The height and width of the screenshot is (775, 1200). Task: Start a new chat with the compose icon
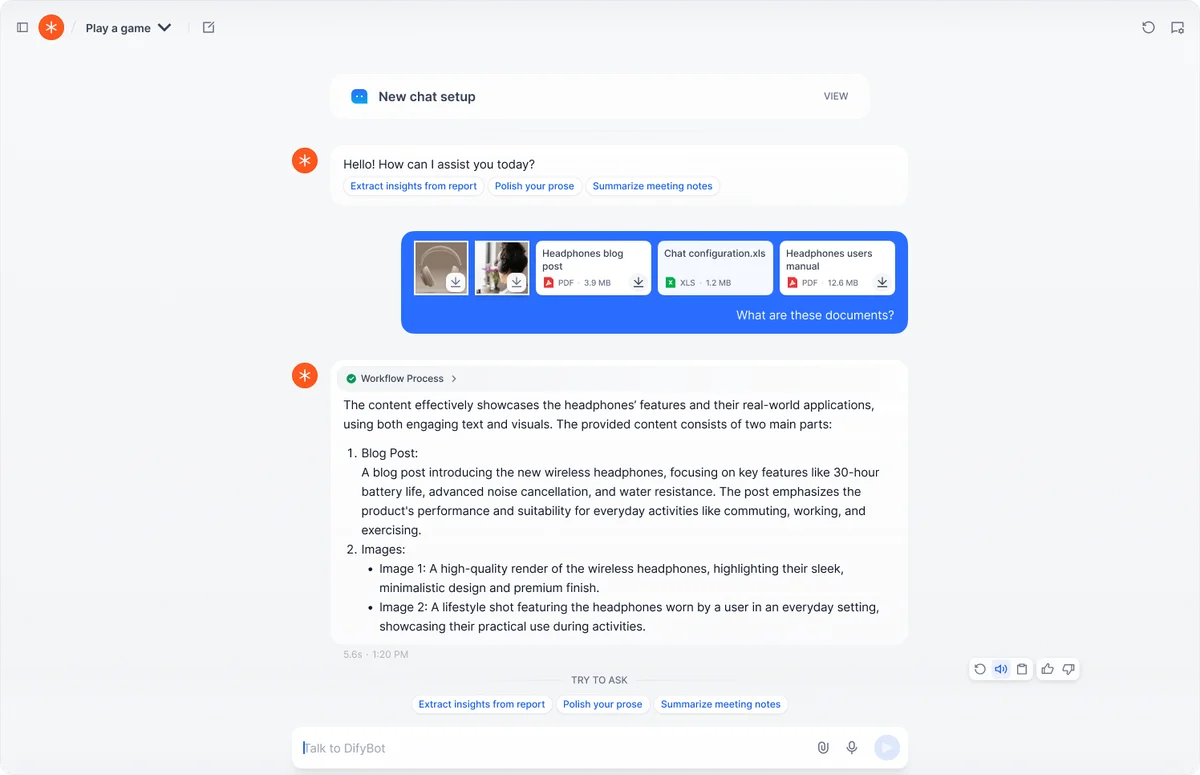click(208, 27)
